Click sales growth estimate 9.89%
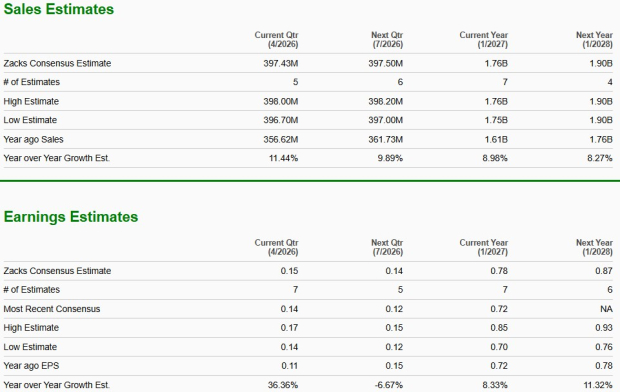Viewport: 620px width, 392px height. coord(390,158)
